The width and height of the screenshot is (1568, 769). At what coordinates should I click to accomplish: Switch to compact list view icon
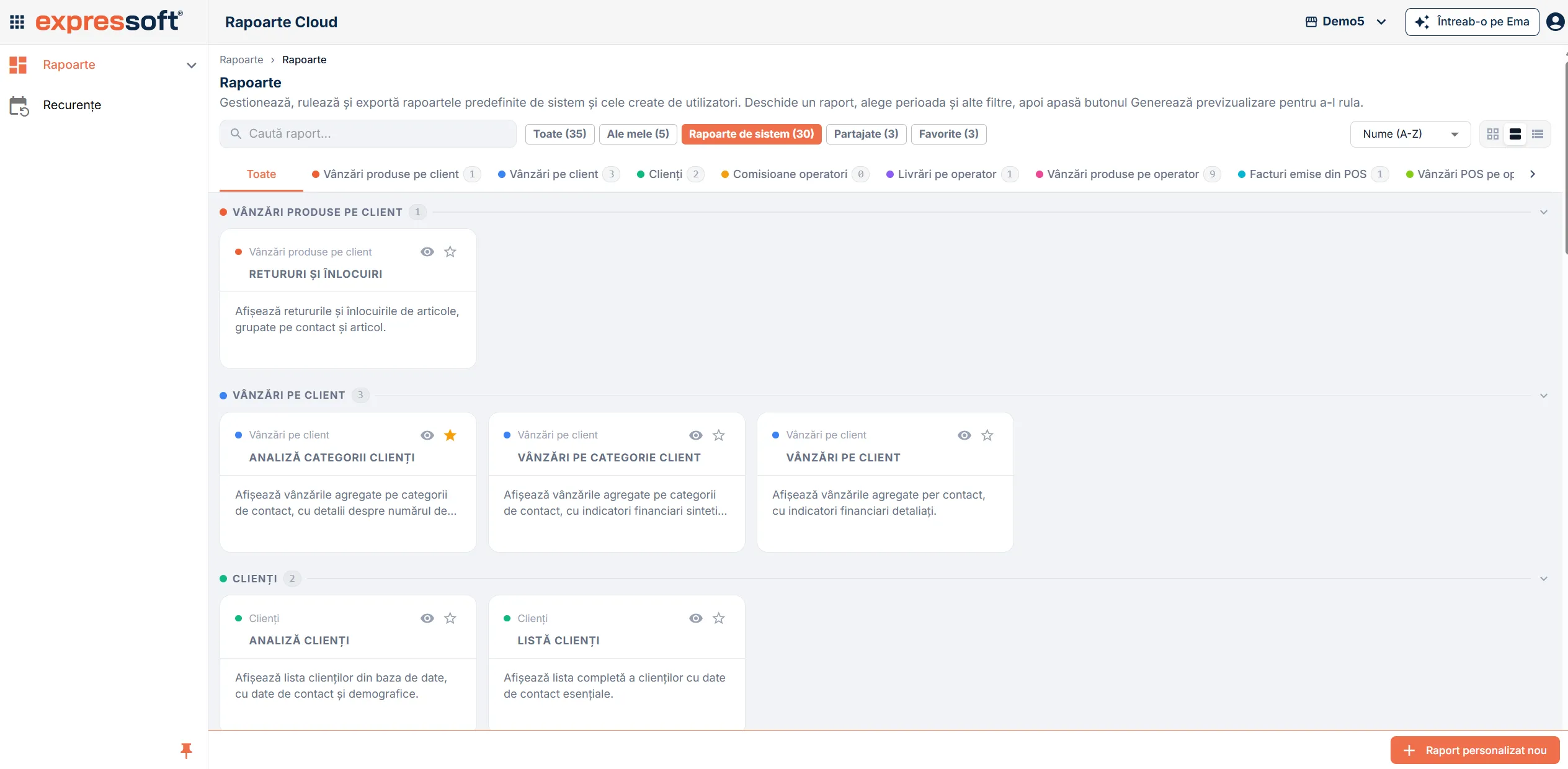click(1538, 134)
